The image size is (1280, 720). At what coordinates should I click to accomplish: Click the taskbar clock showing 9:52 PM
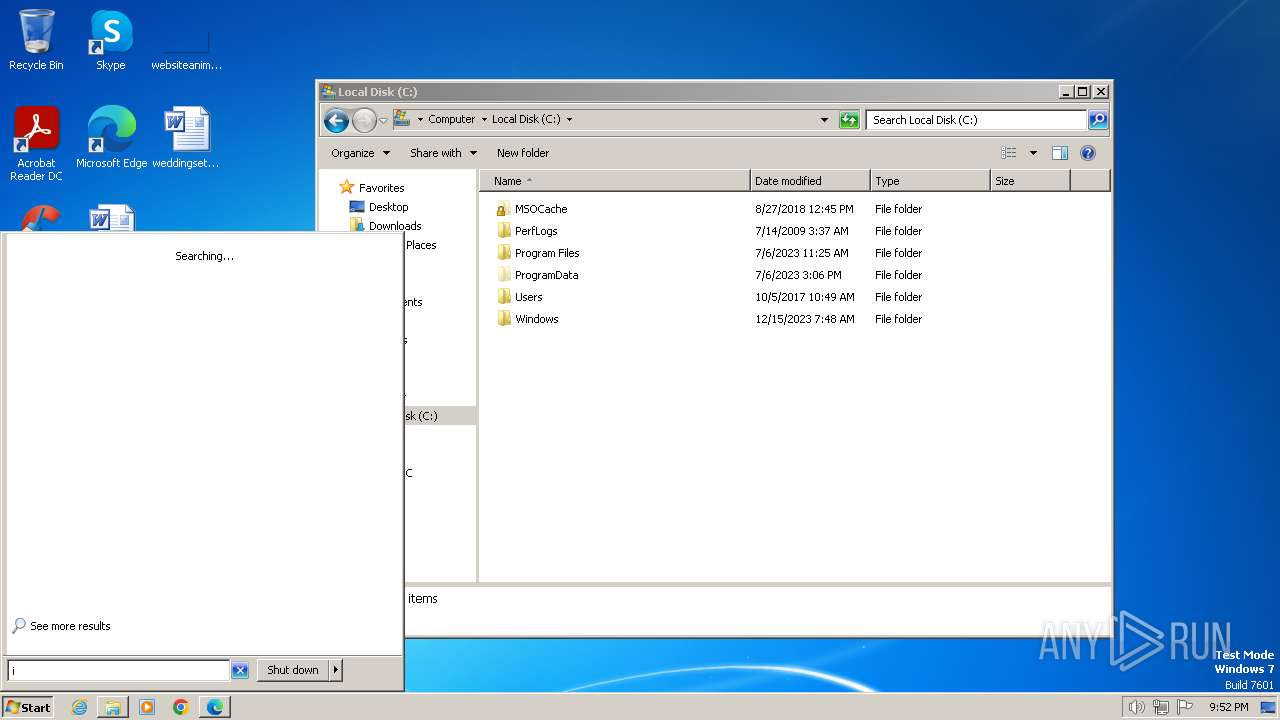[1228, 707]
